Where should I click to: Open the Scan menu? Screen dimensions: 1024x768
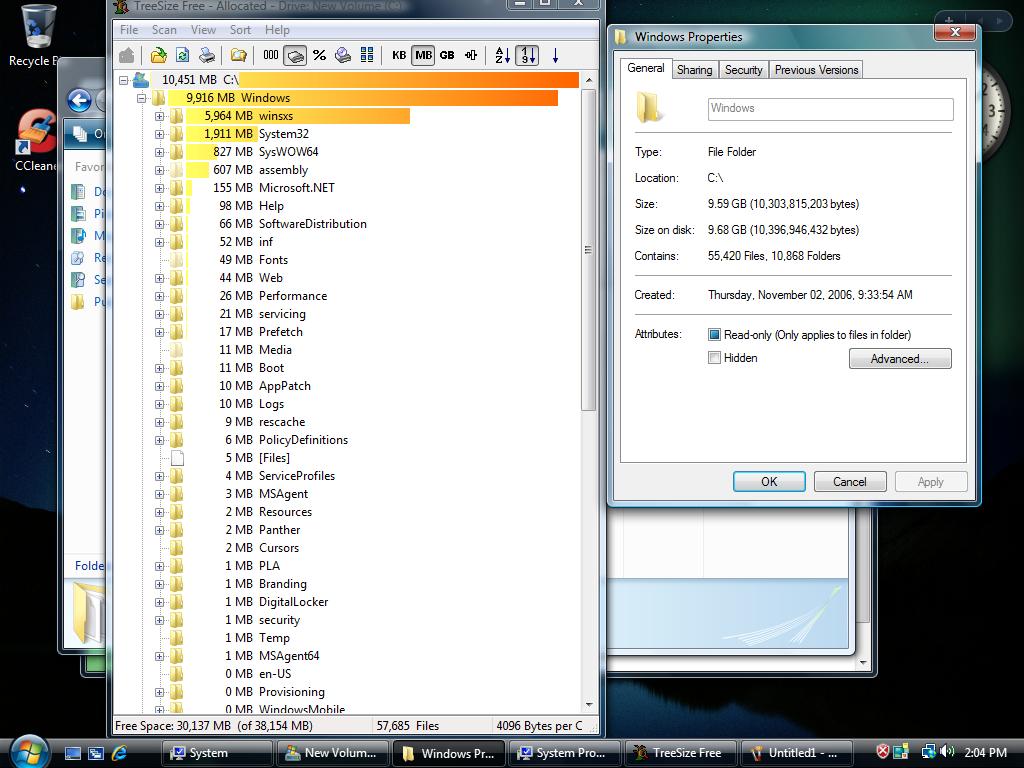click(x=164, y=30)
